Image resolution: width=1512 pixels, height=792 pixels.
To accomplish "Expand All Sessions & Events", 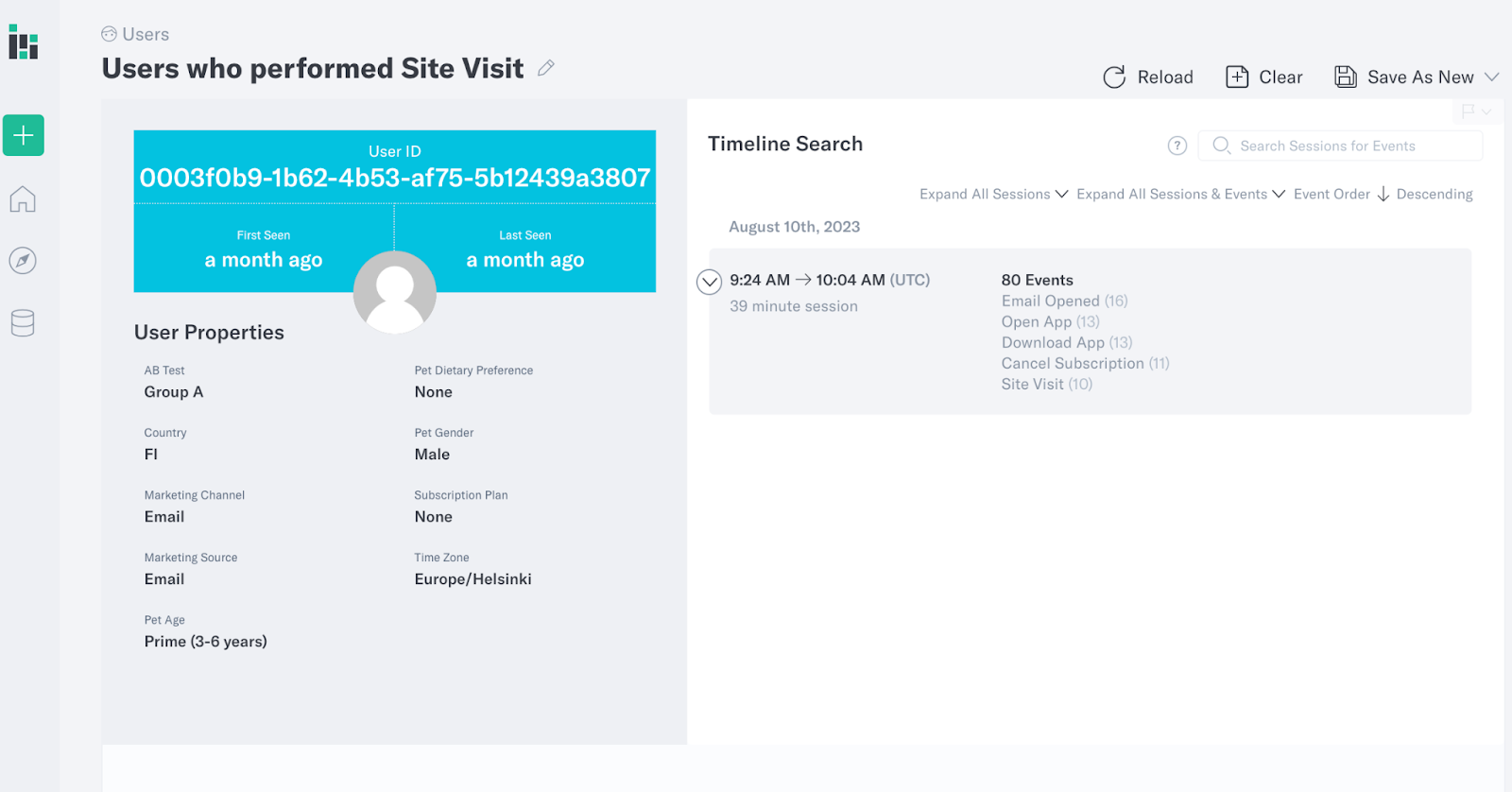I will [x=1180, y=194].
